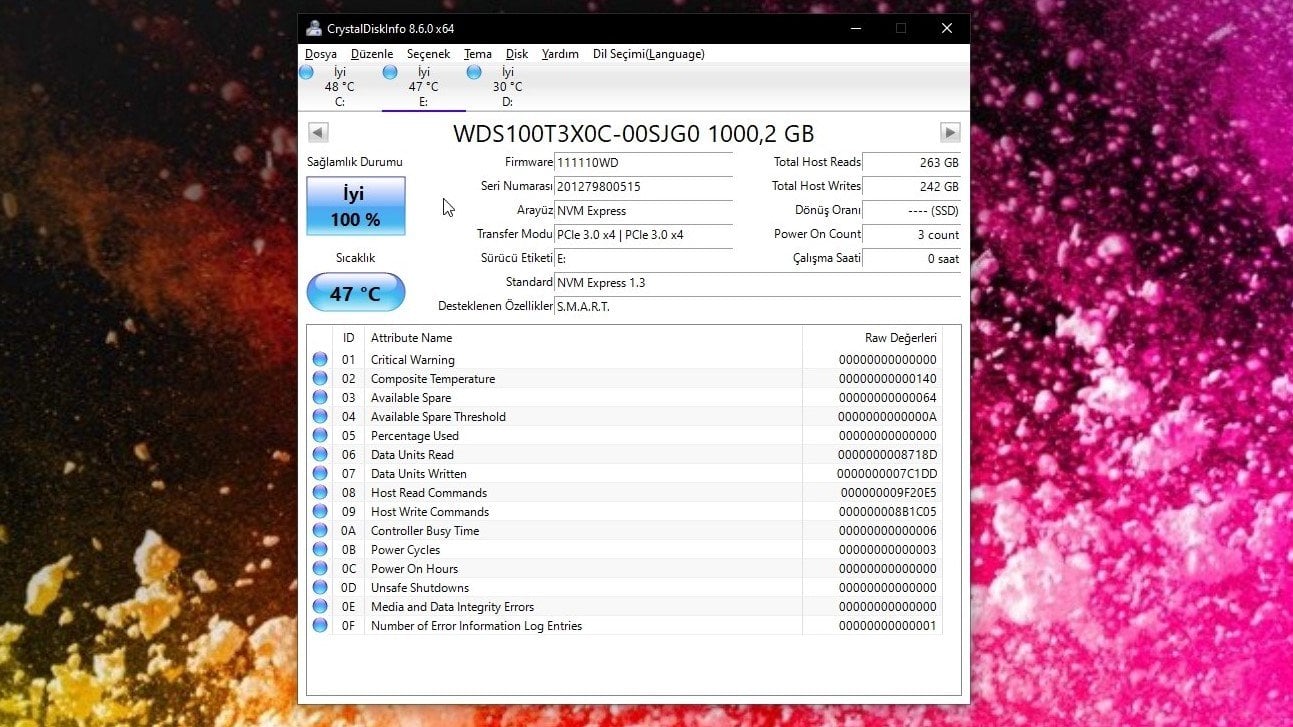Screen dimensions: 1293x727
Task: Click the blue status orb for drive D:
Action: [474, 72]
